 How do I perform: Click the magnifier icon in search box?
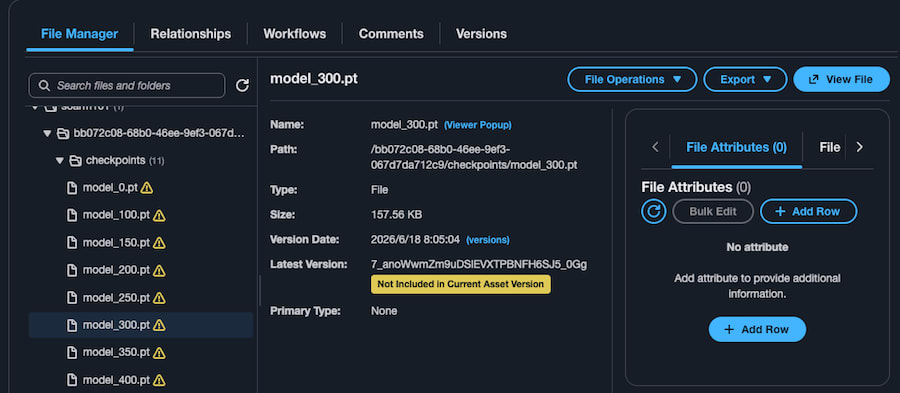coord(44,85)
